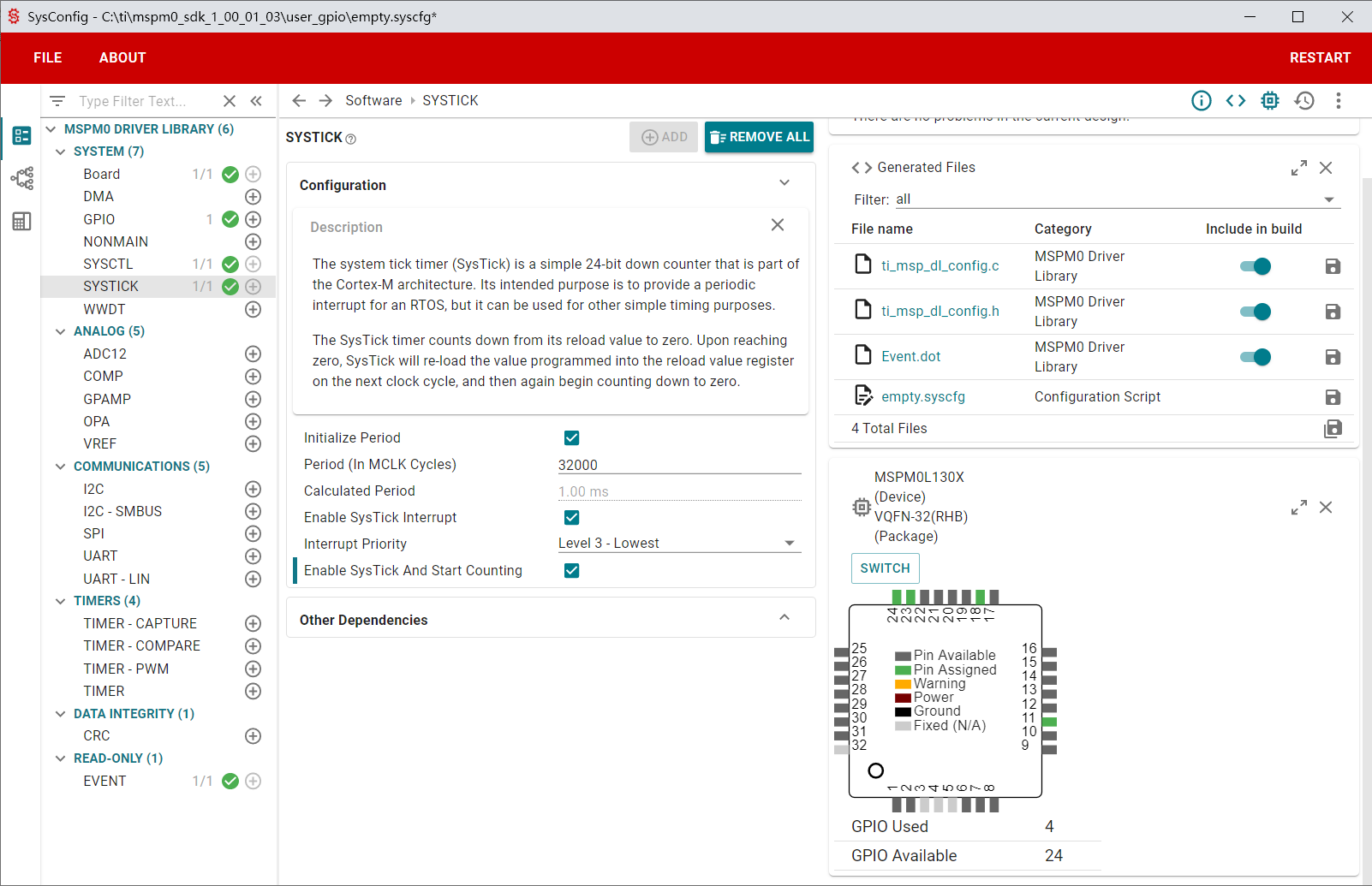
Task: Open the Interrupt Priority dropdown
Action: pos(678,544)
